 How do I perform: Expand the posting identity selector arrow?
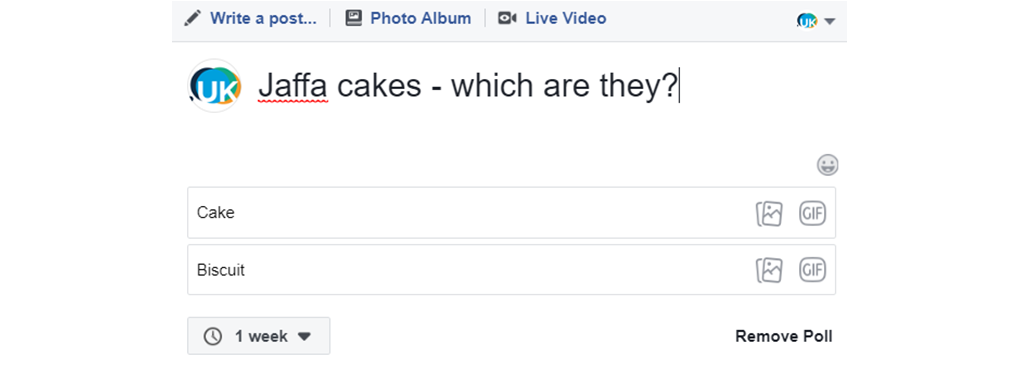[x=829, y=21]
